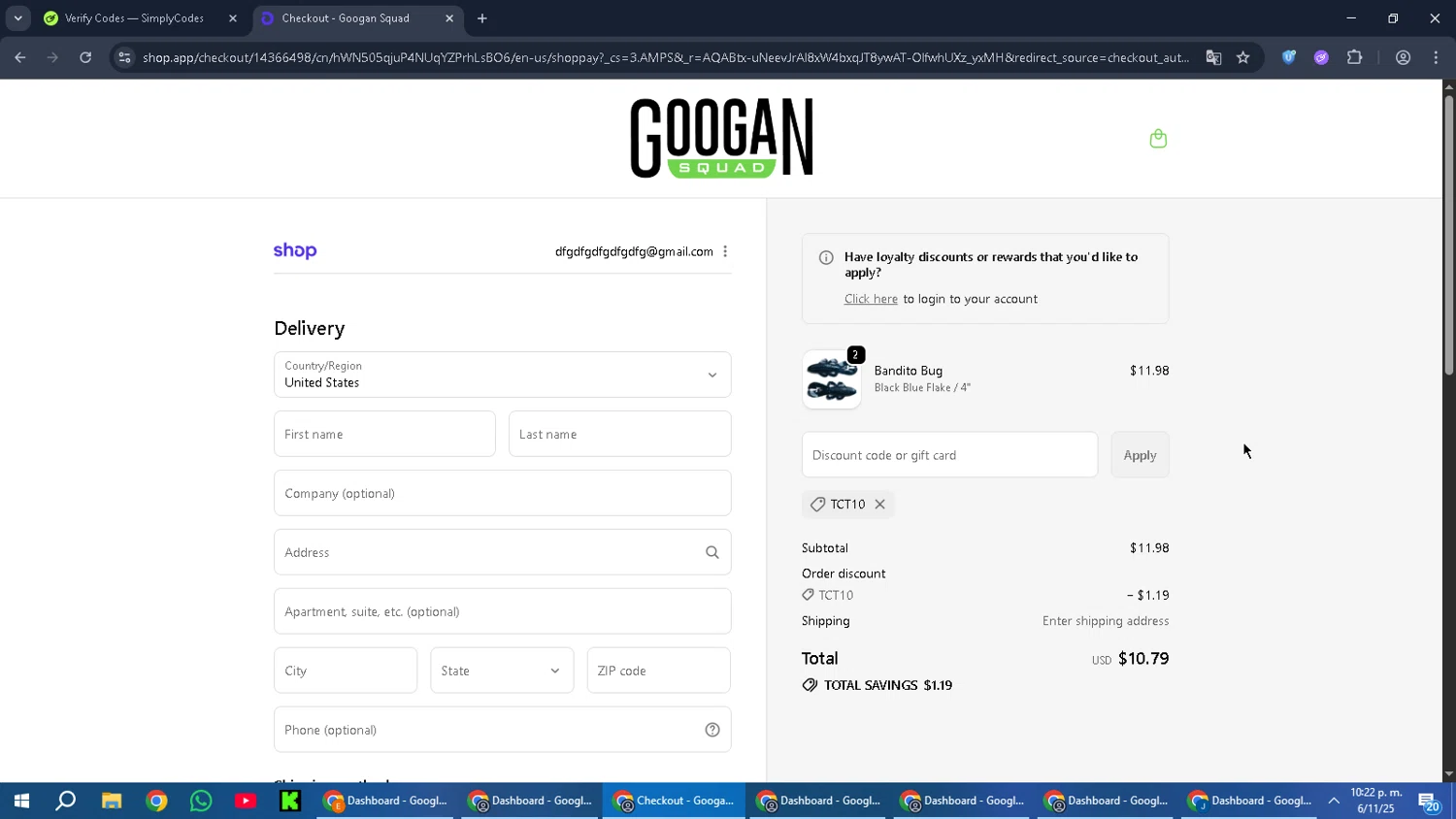Viewport: 1456px width, 819px height.
Task: View site information icon next to the URL
Action: coord(123,57)
